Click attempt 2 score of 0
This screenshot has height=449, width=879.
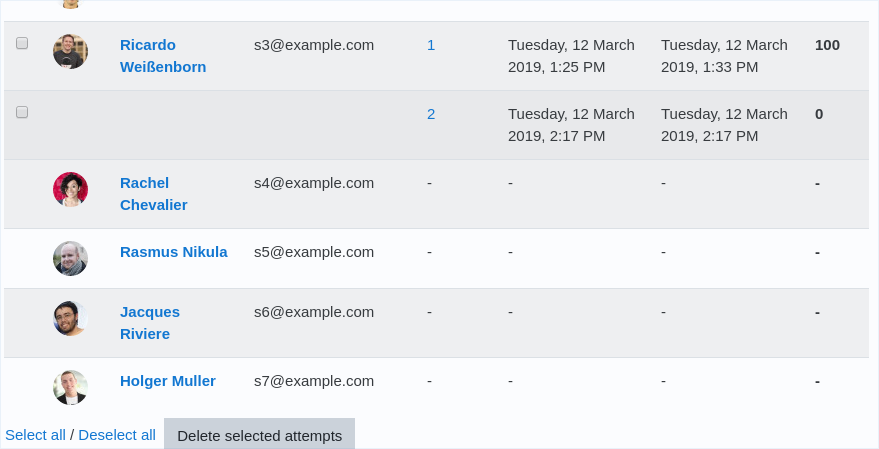819,114
